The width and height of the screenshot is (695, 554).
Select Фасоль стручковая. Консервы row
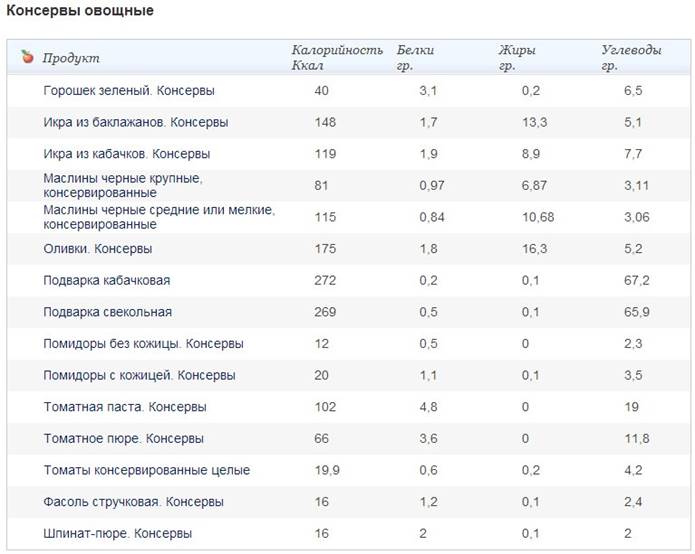(x=133, y=502)
